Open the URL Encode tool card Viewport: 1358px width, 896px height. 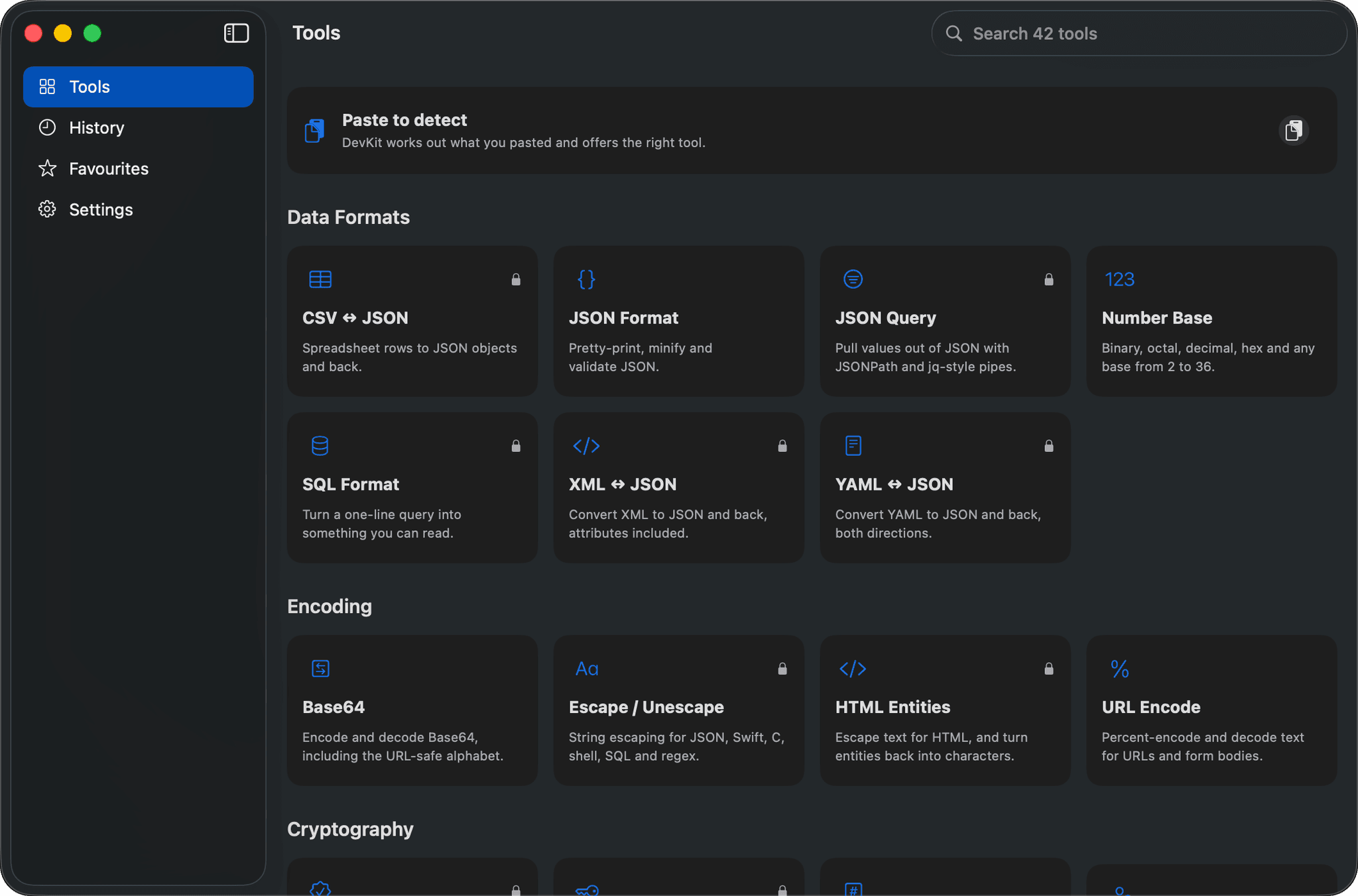coord(1211,710)
